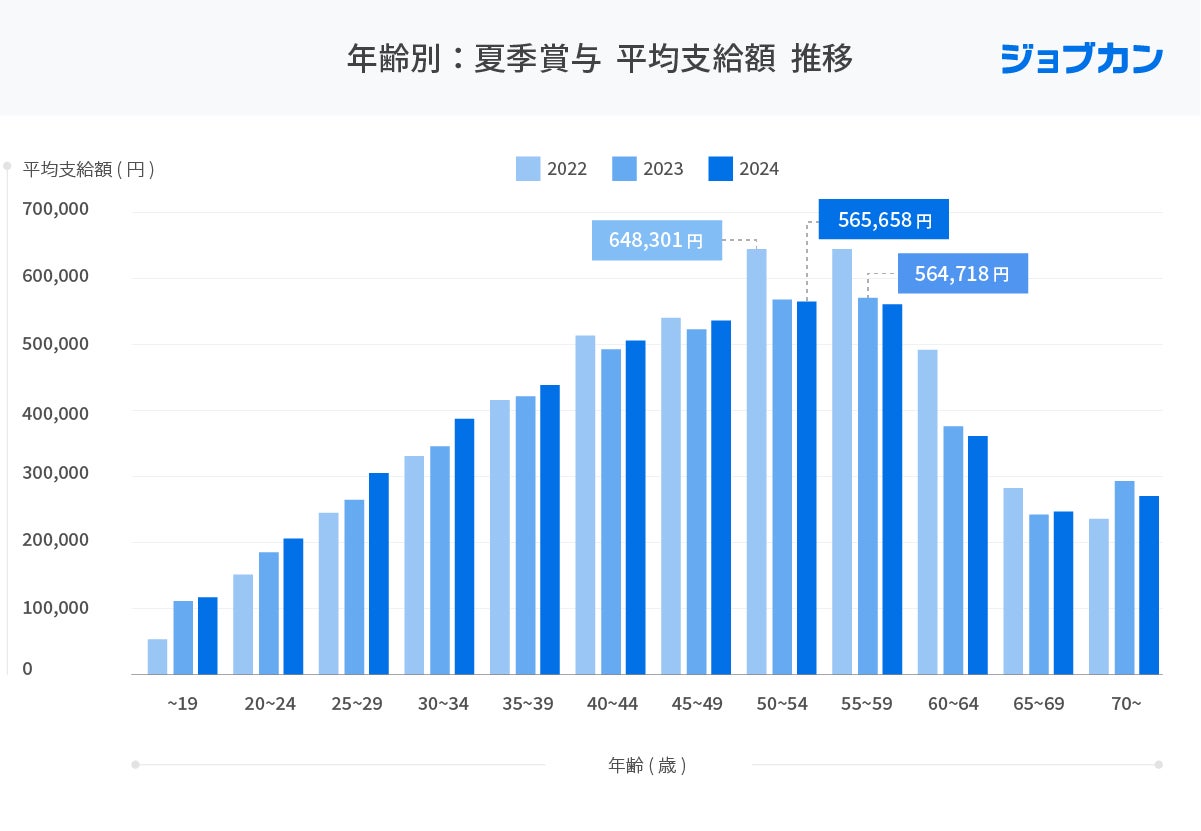Click the 年齢(歳) axis title
Viewport: 1201px width, 831px height.
tap(647, 766)
